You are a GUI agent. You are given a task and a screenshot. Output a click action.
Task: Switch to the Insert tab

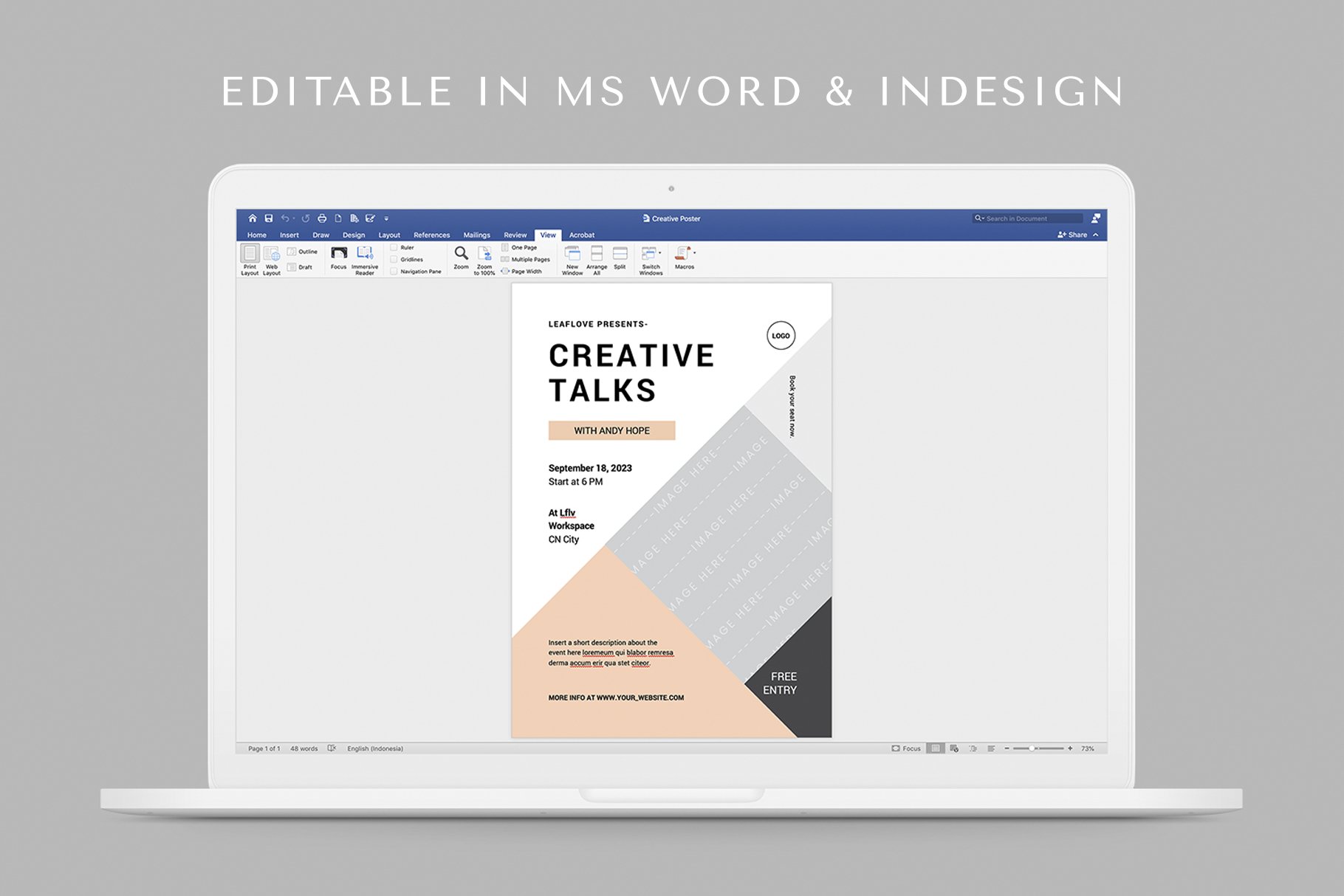(289, 235)
